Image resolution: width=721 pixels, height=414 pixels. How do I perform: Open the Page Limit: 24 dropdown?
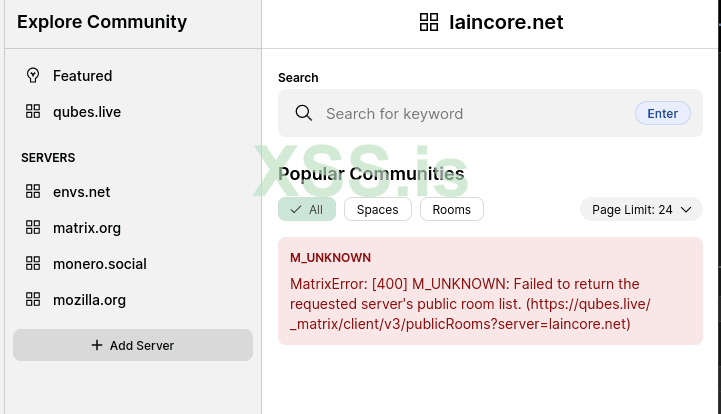click(641, 209)
